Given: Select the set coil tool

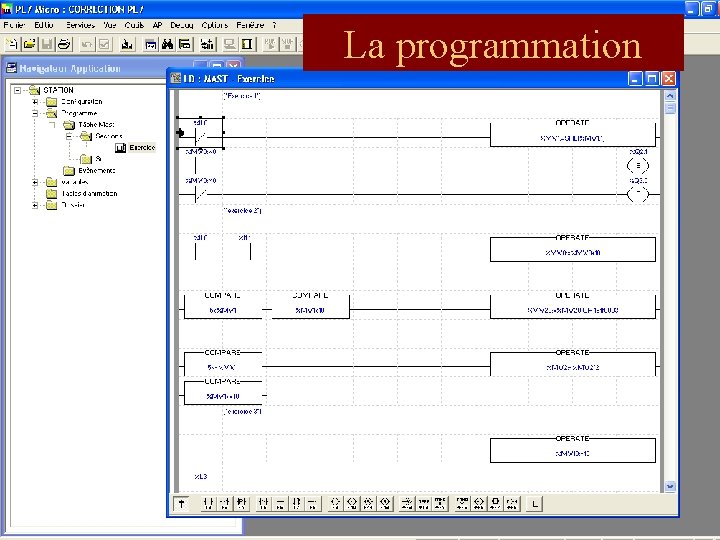Looking at the screenshot, I should pyautogui.click(x=368, y=504).
